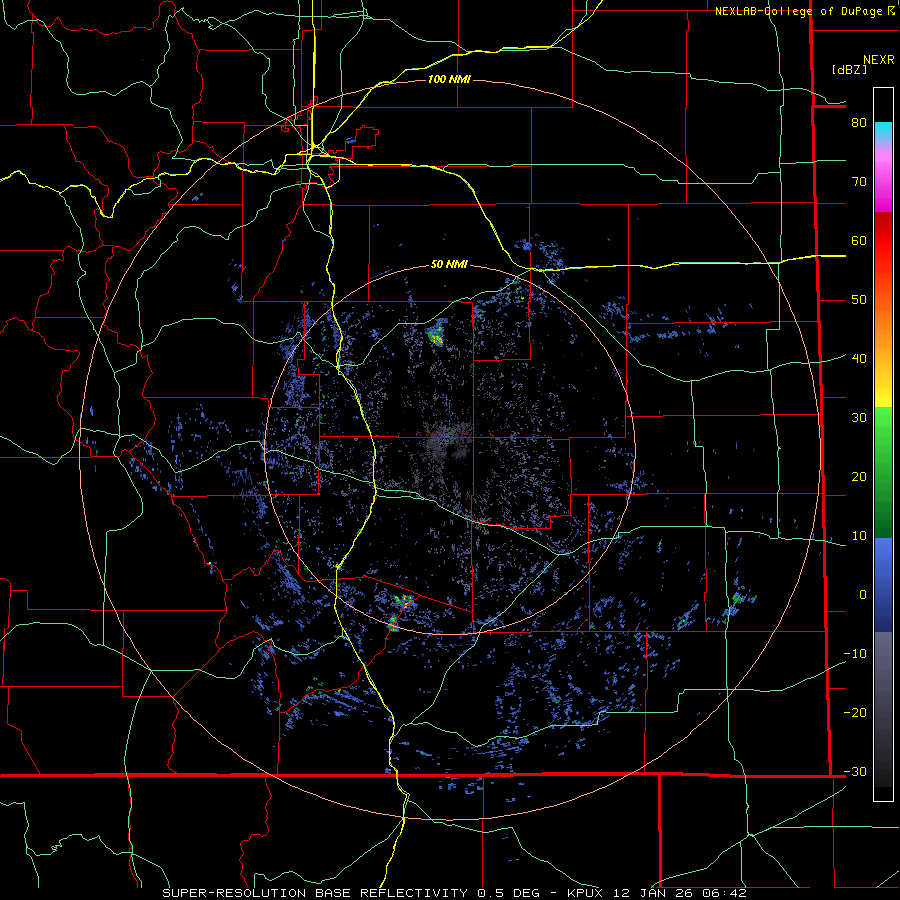Click the NEXR label above the color scale

pyautogui.click(x=878, y=60)
